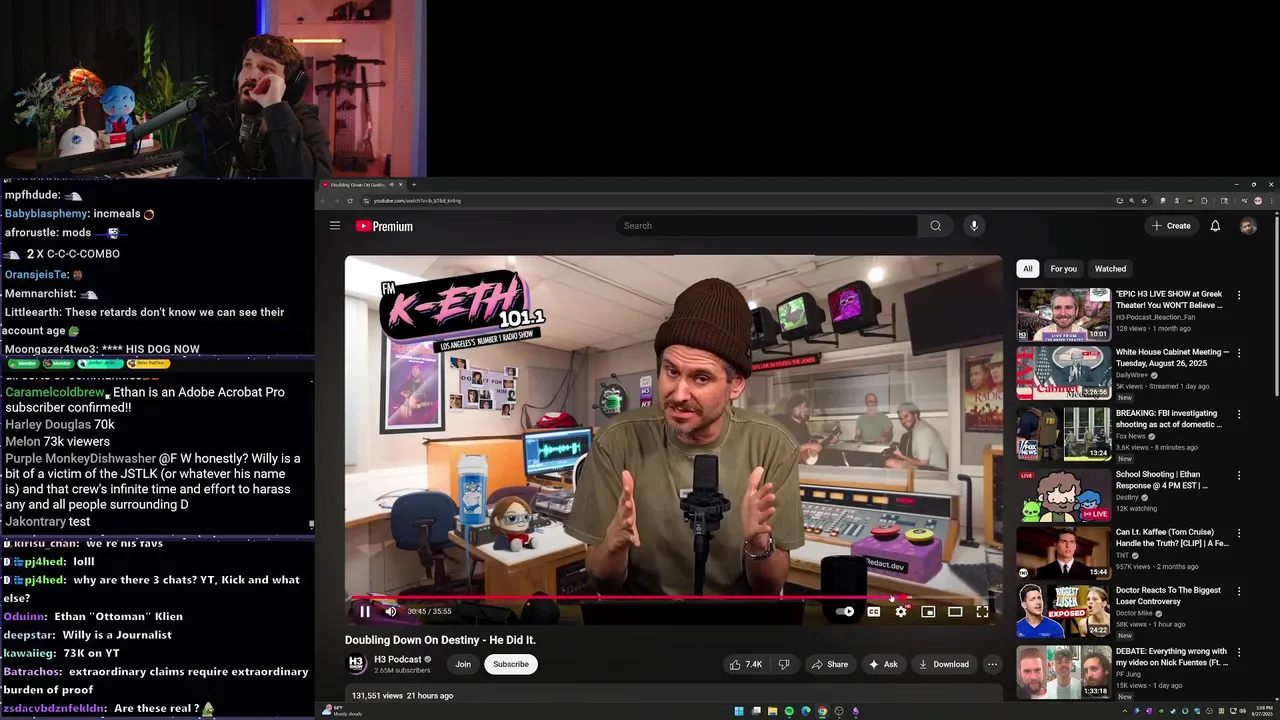The width and height of the screenshot is (1280, 720).
Task: Toggle the autoplay switch in player
Action: click(846, 611)
